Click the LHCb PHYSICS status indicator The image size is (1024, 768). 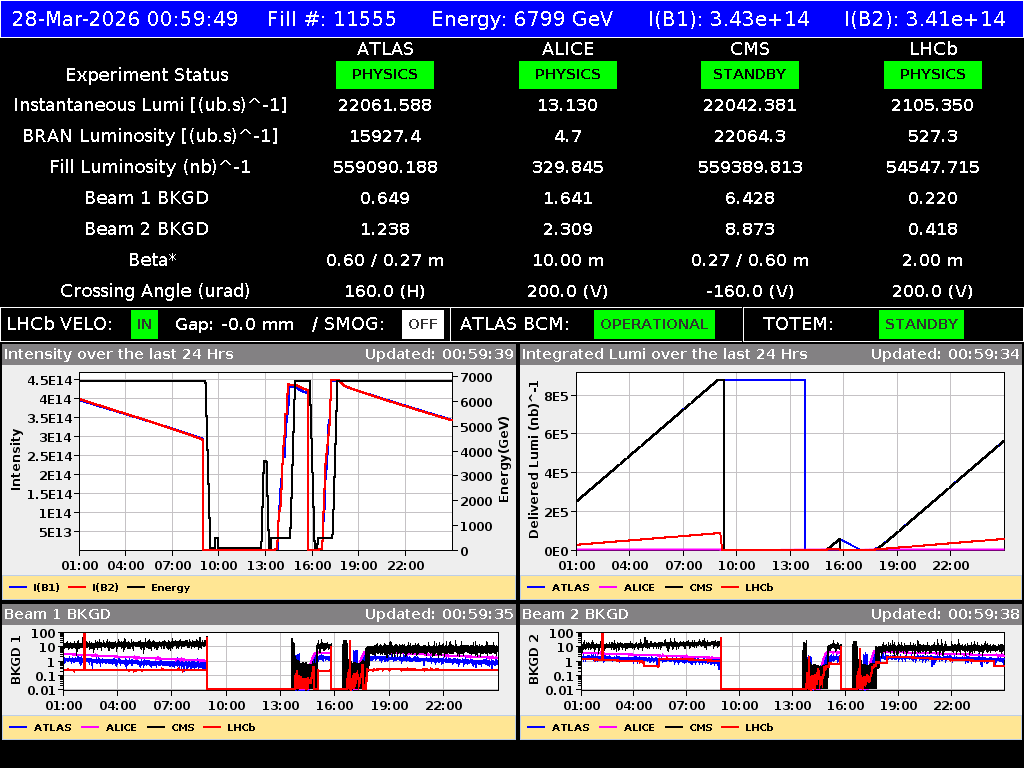click(x=932, y=74)
